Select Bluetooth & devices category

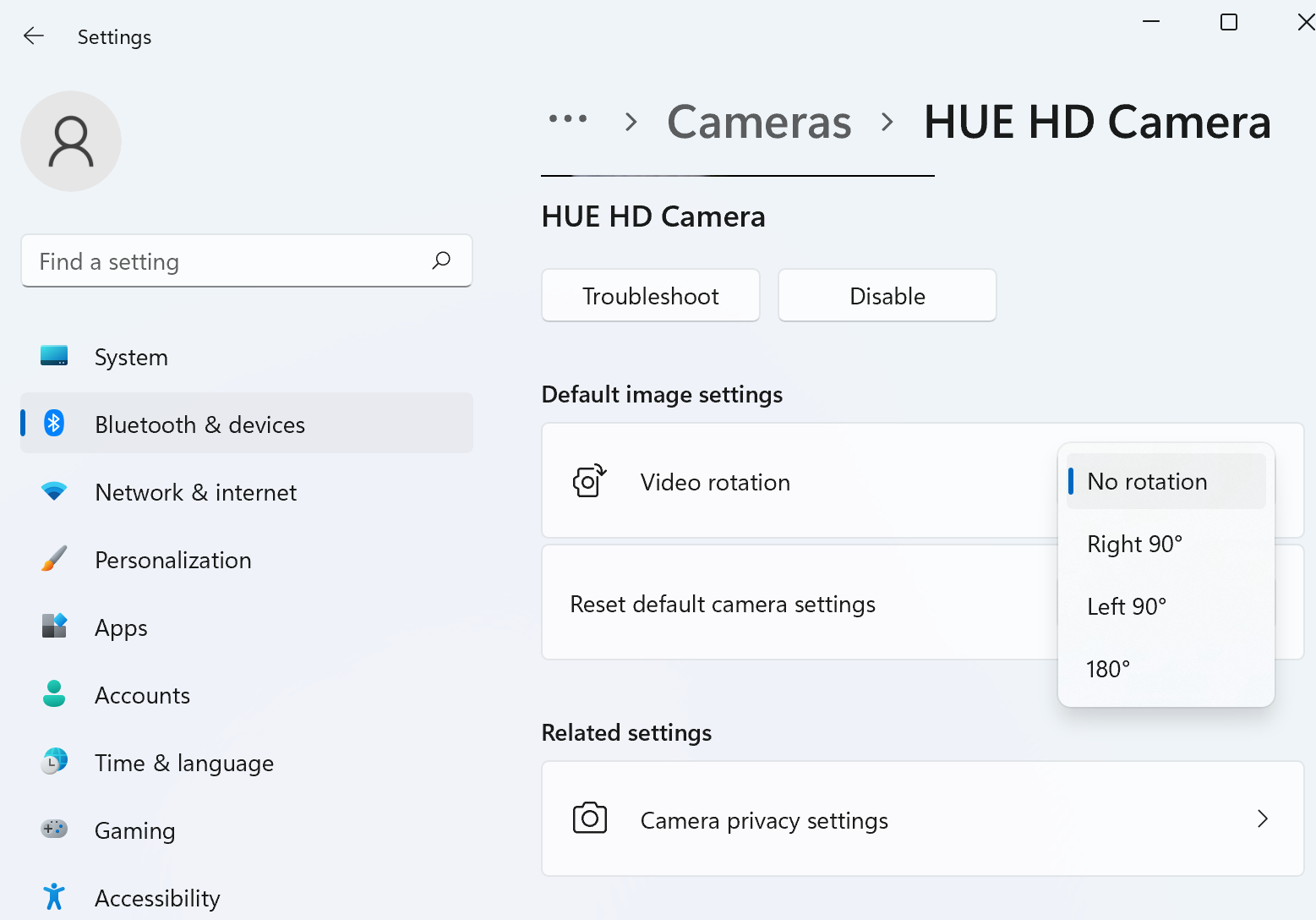pyautogui.click(x=247, y=423)
